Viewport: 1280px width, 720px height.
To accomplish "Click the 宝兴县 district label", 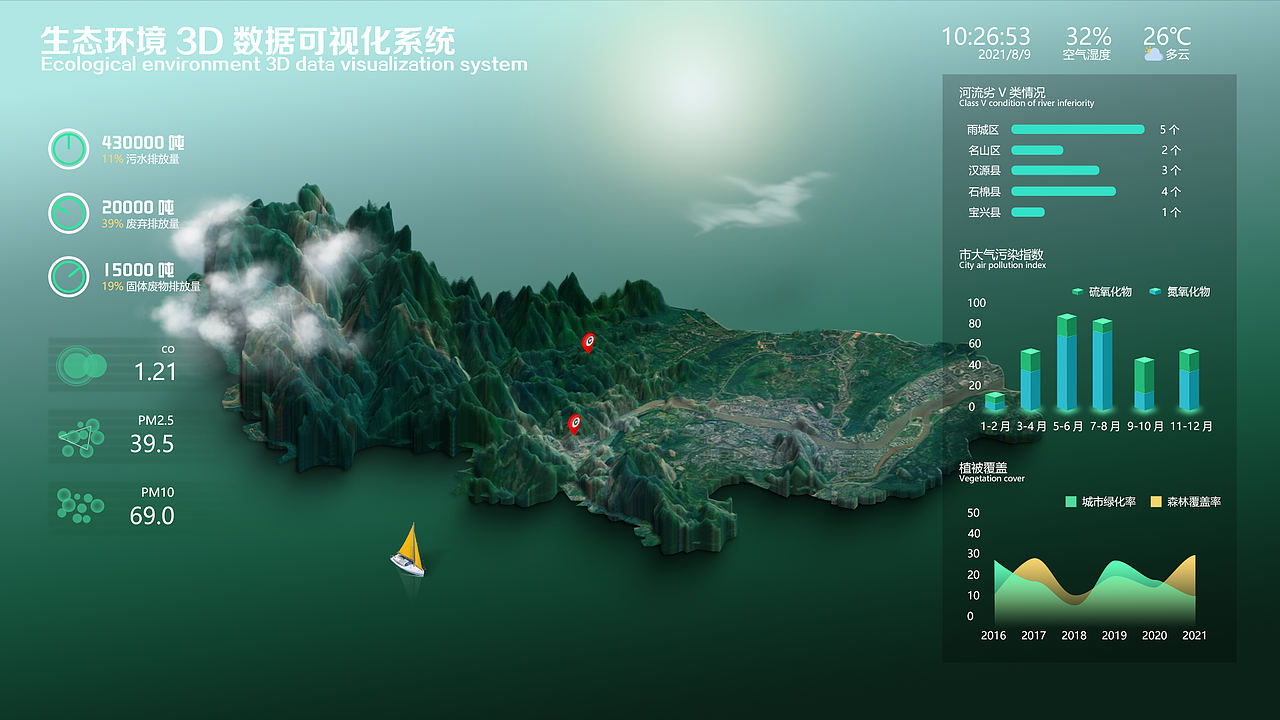I will pyautogui.click(x=984, y=212).
